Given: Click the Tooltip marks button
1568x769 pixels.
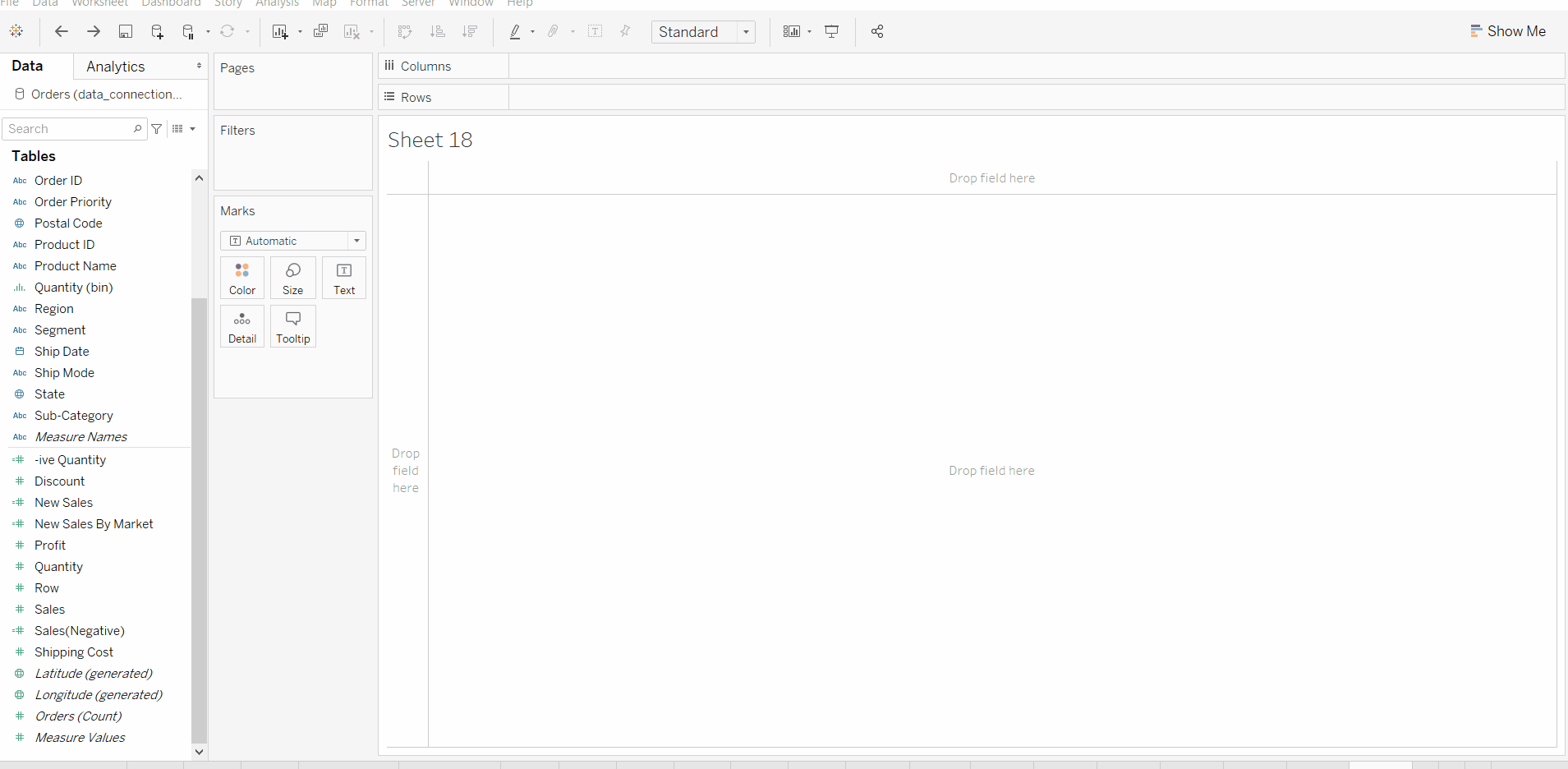Looking at the screenshot, I should tap(293, 326).
